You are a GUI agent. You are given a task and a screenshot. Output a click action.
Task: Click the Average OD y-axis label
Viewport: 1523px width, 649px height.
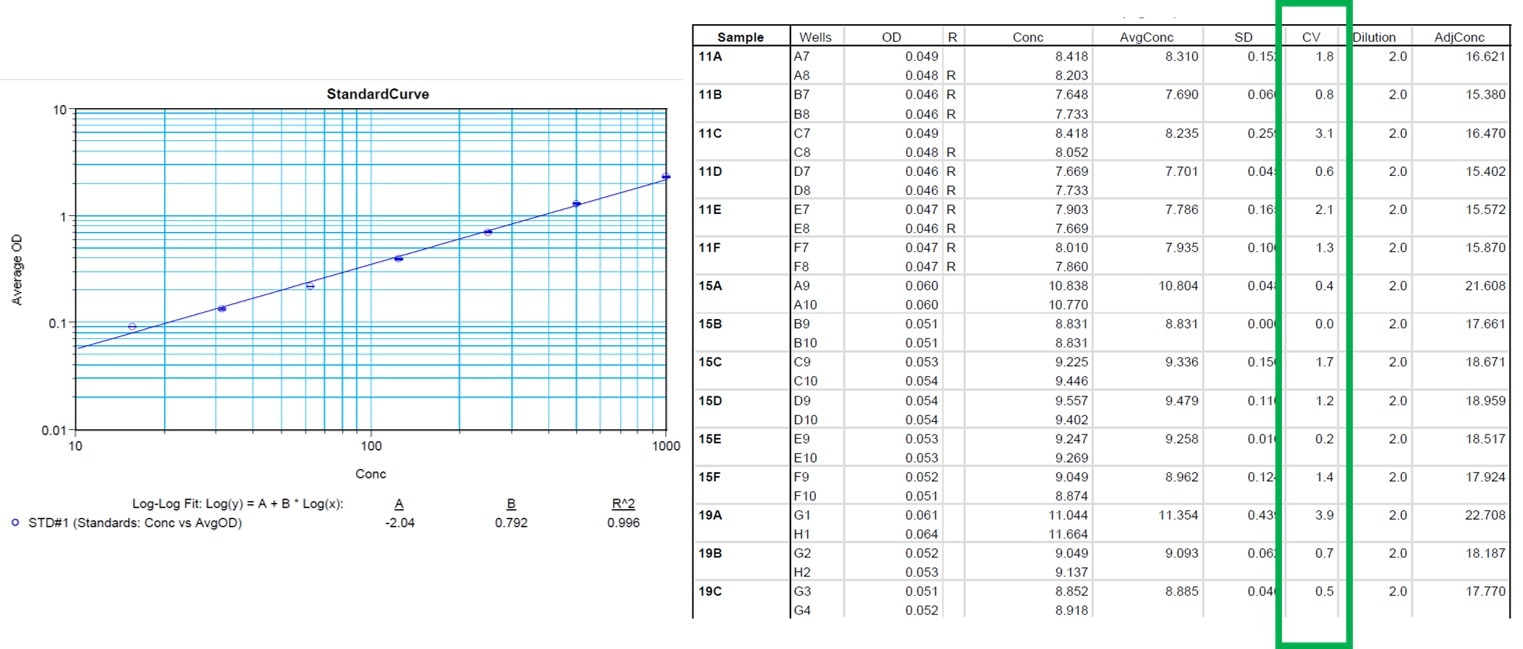[17, 270]
